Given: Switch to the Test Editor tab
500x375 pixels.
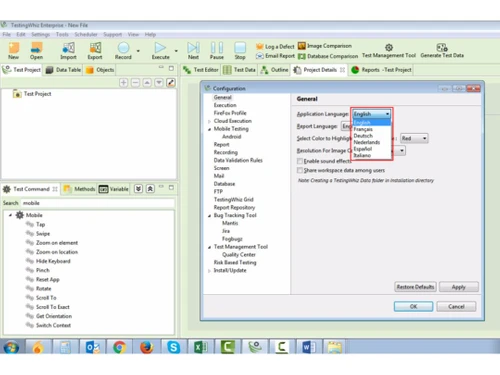Looking at the screenshot, I should 201,70.
